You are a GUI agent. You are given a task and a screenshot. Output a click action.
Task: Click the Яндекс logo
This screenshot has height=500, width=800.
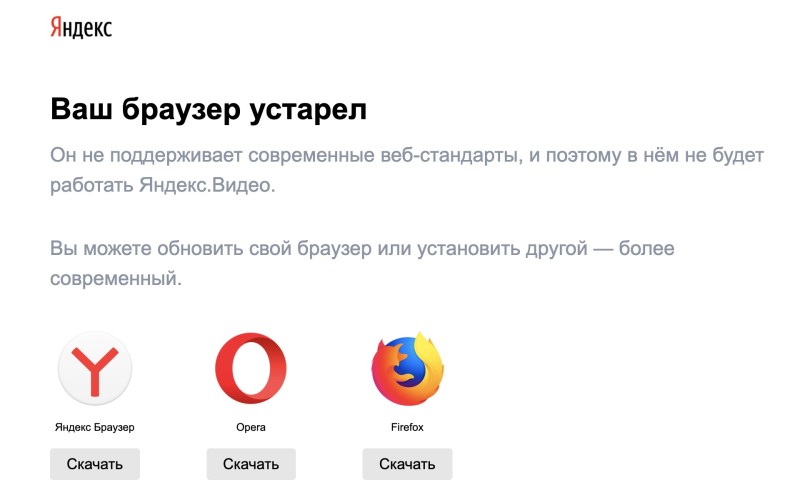[x=81, y=27]
